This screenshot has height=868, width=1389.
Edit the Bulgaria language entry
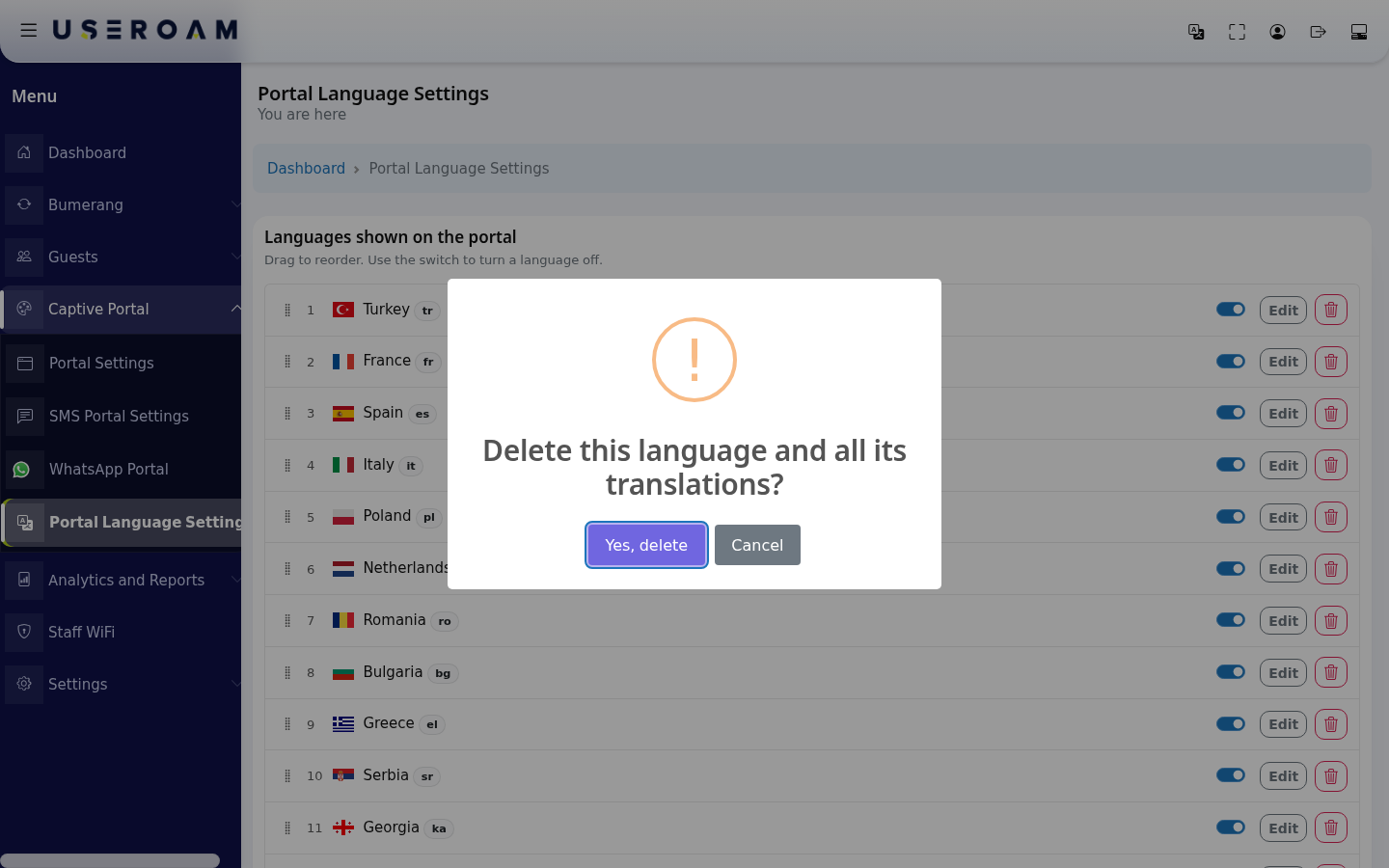(x=1283, y=672)
